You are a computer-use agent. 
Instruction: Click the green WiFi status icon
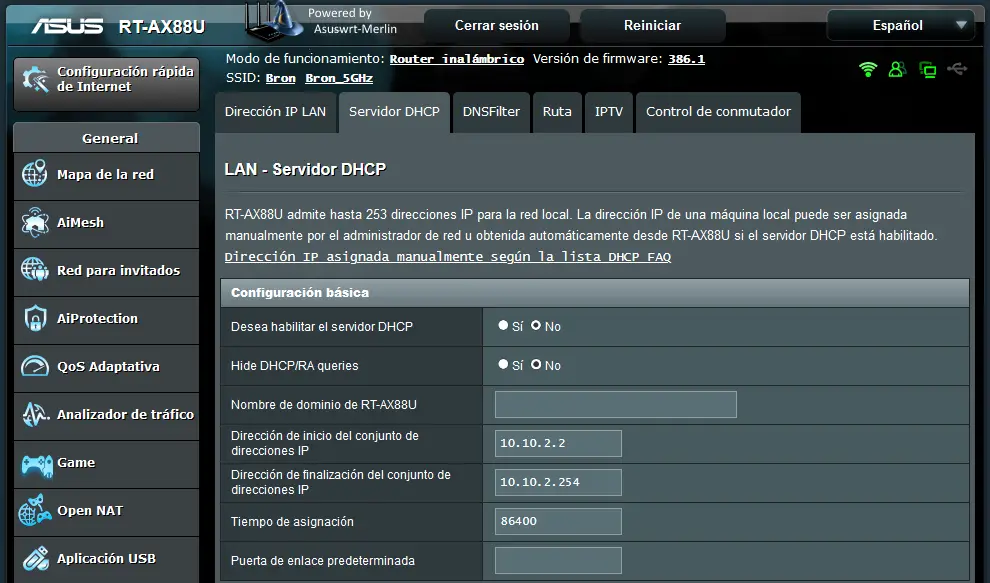[868, 69]
